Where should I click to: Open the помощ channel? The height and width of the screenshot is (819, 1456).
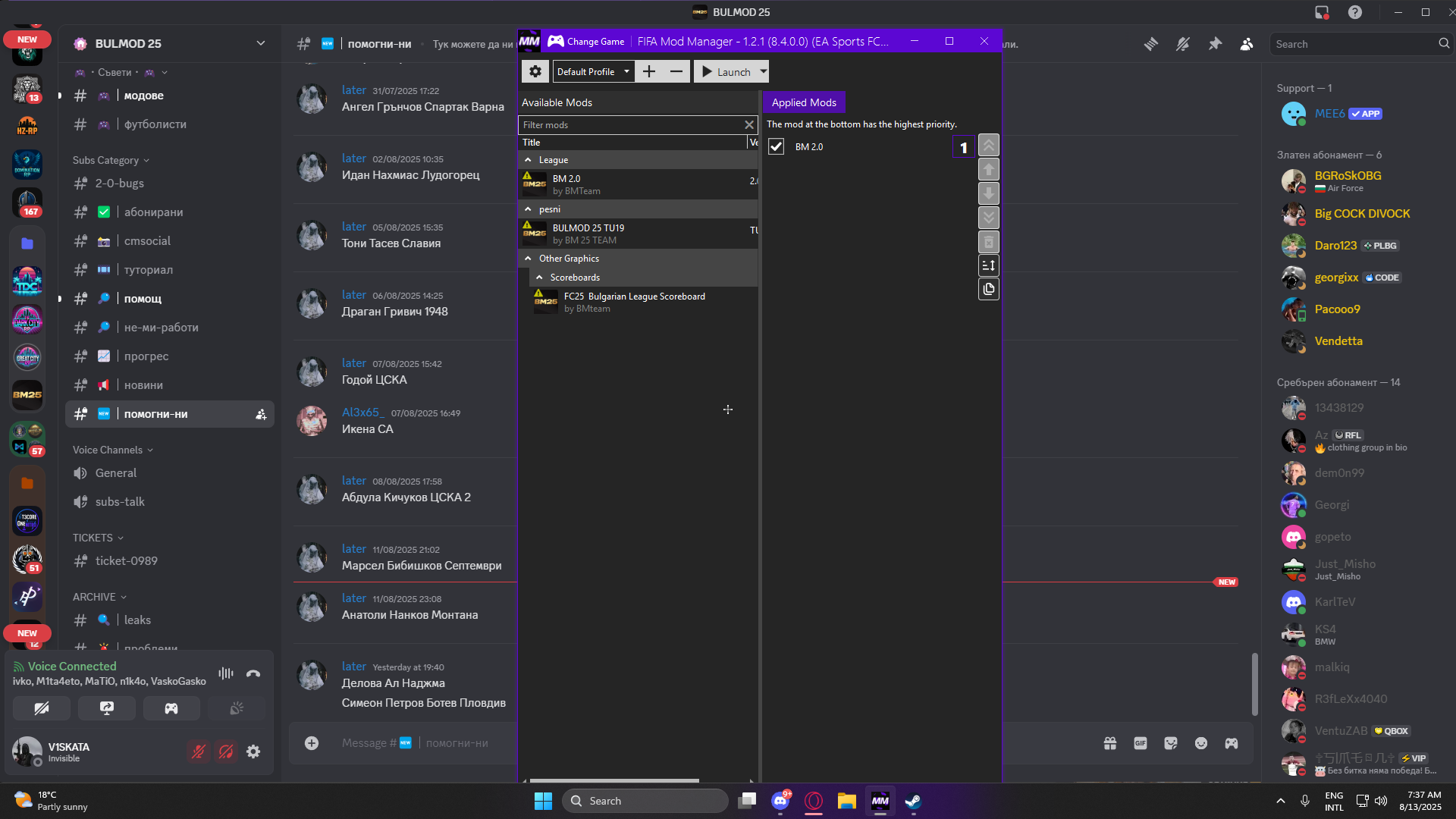point(143,299)
